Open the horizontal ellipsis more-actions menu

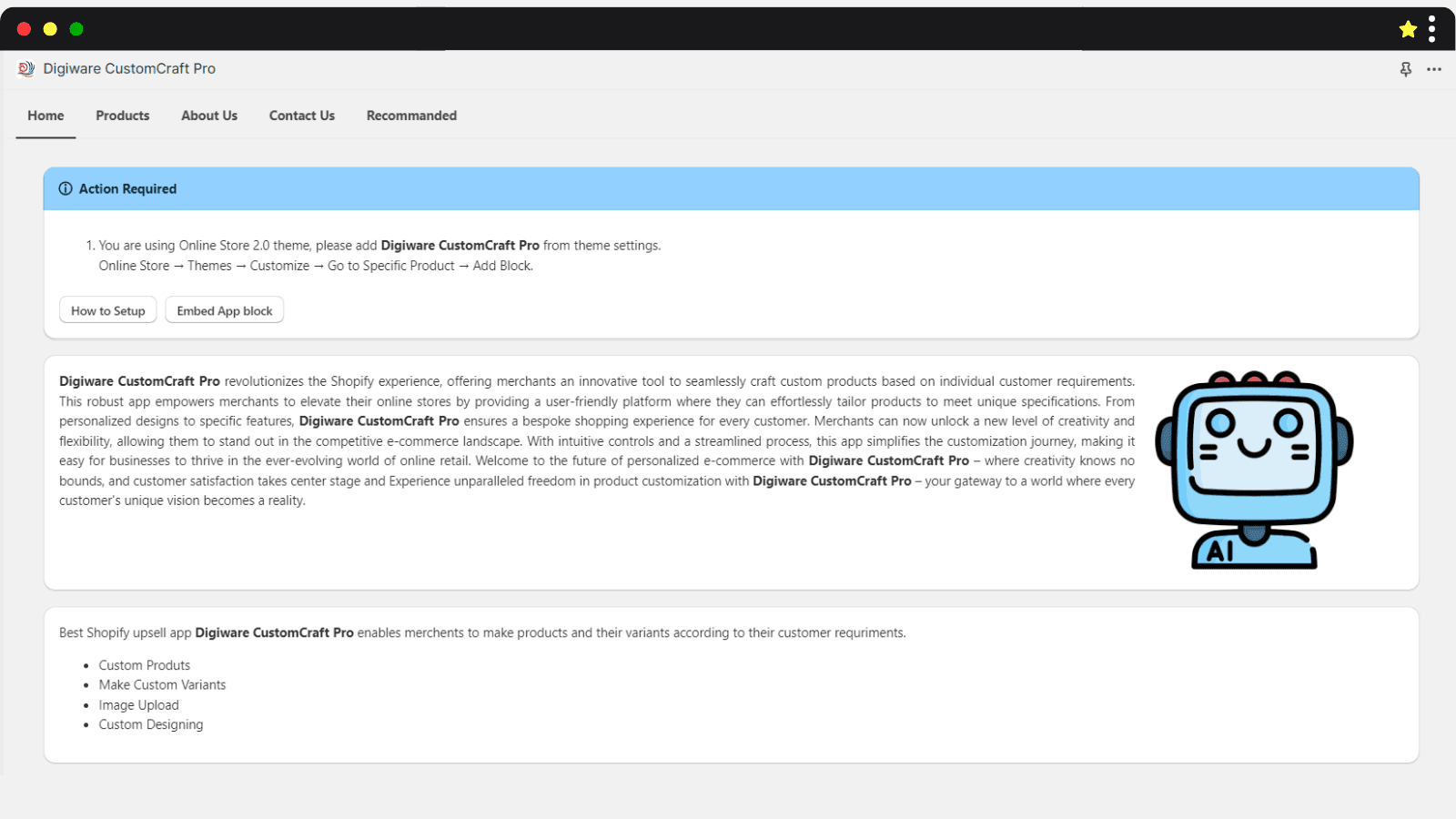pos(1434,69)
